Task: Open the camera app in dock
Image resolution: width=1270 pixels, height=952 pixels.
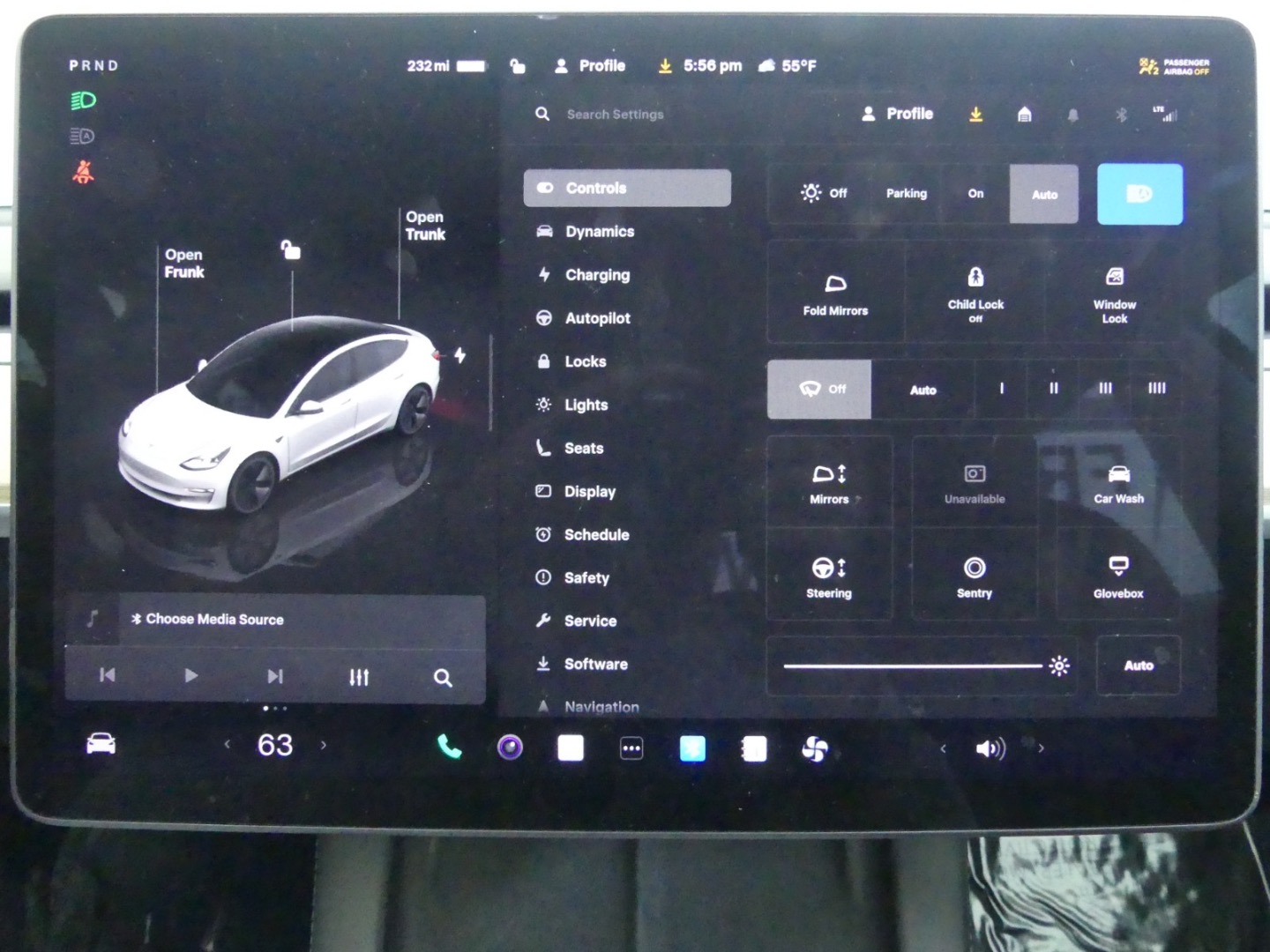Action: click(510, 747)
